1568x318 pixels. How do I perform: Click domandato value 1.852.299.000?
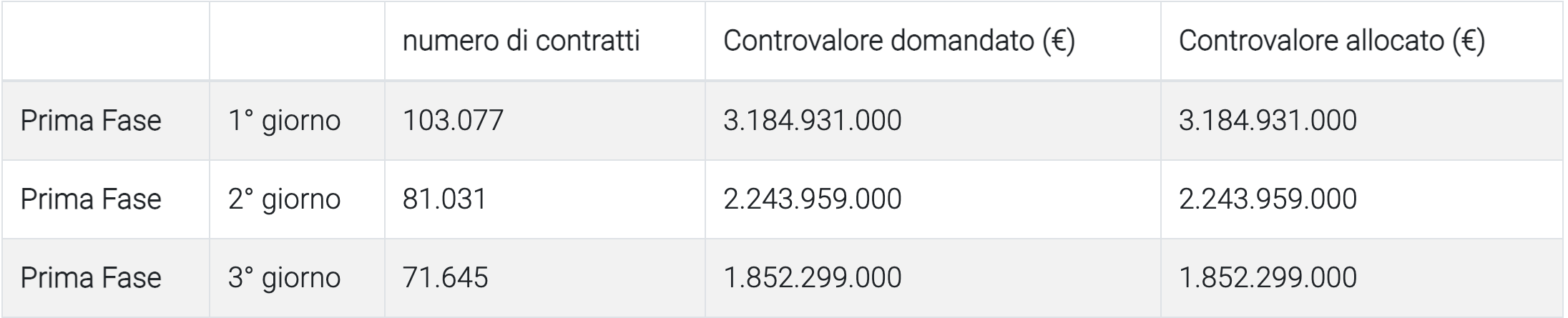[x=813, y=277]
